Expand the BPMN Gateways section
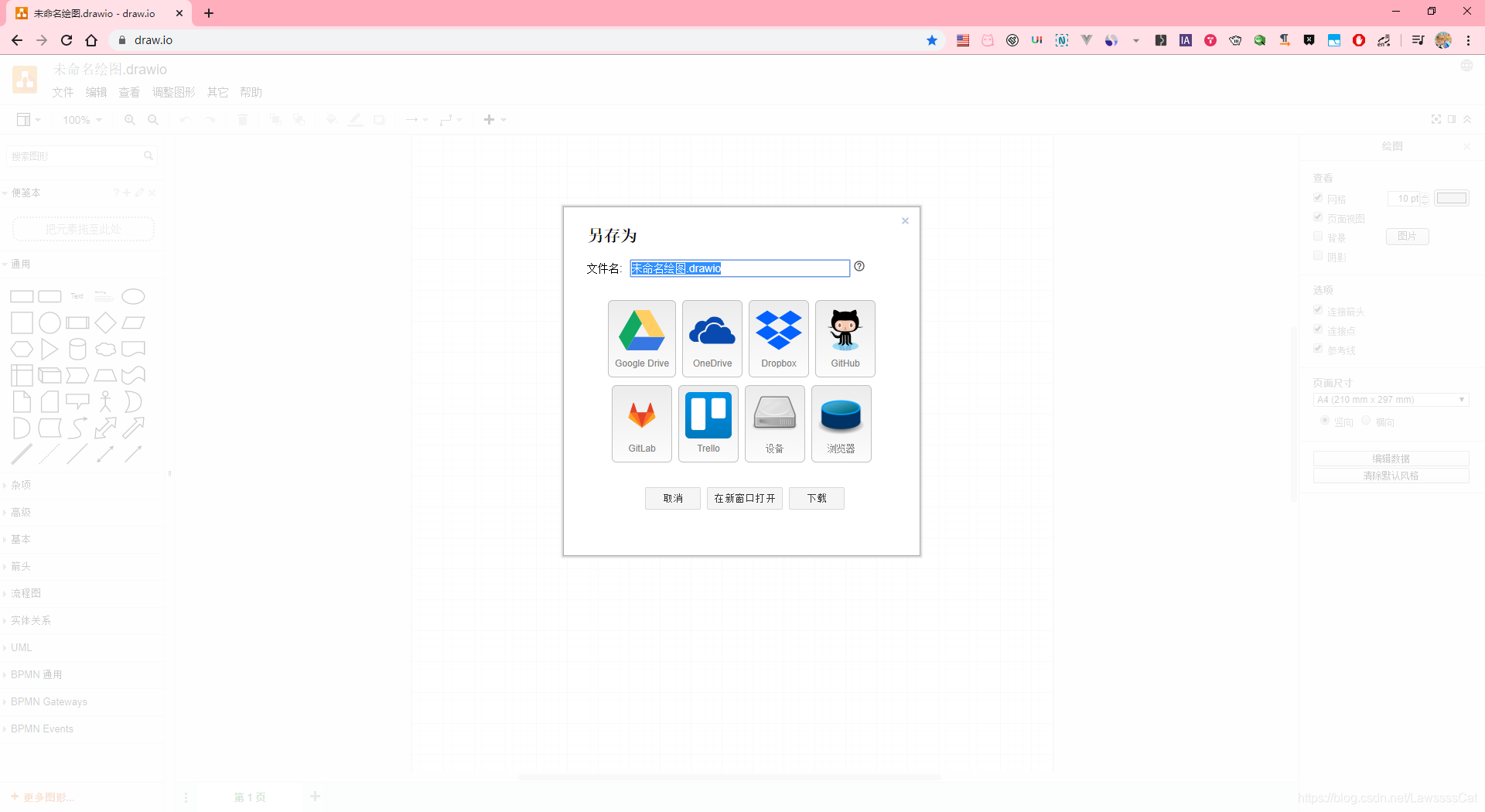This screenshot has height=812, width=1485. click(49, 701)
